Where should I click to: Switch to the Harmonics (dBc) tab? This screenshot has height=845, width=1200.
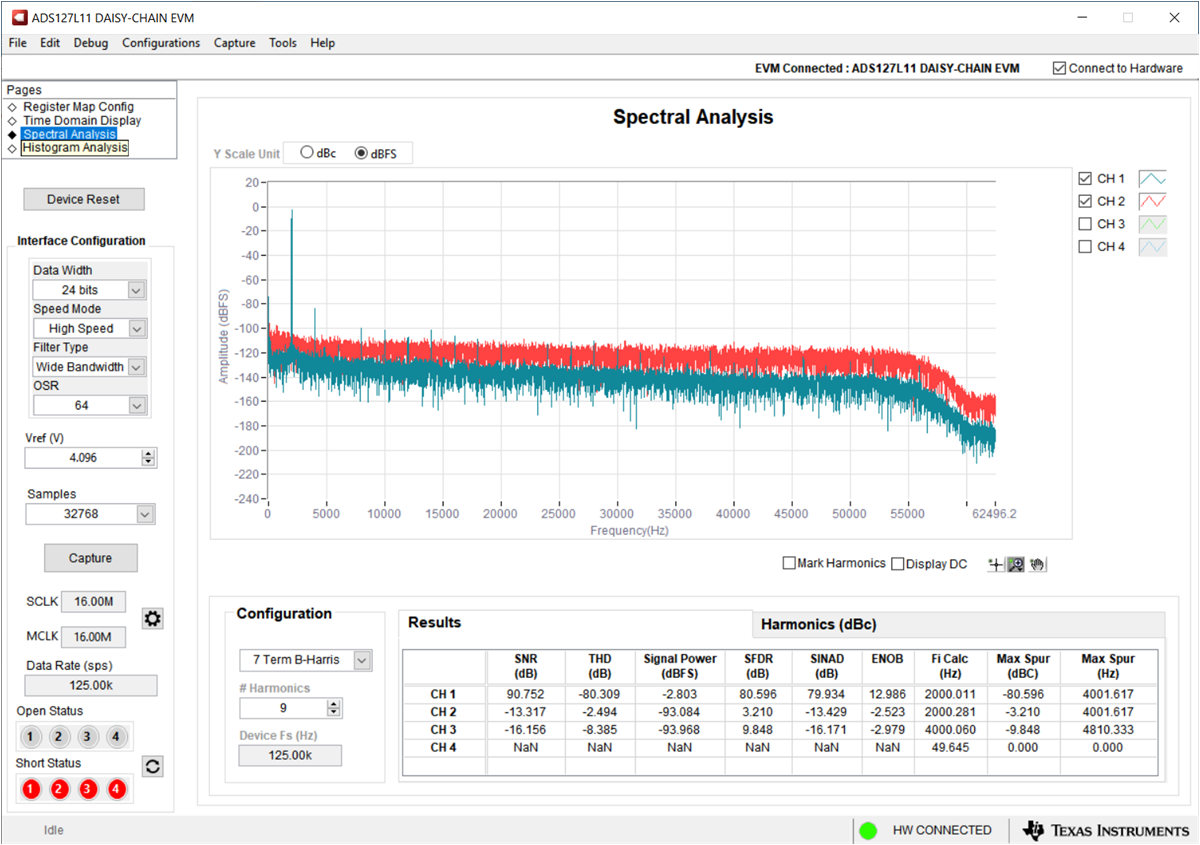coord(818,624)
